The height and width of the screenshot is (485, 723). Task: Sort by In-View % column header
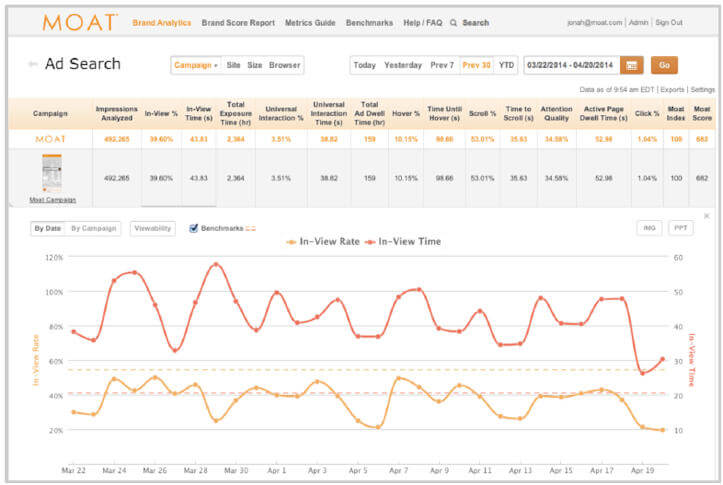(161, 113)
